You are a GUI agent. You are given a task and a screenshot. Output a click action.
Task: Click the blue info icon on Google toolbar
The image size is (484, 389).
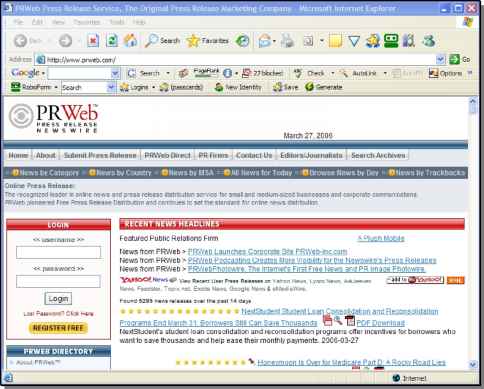227,73
